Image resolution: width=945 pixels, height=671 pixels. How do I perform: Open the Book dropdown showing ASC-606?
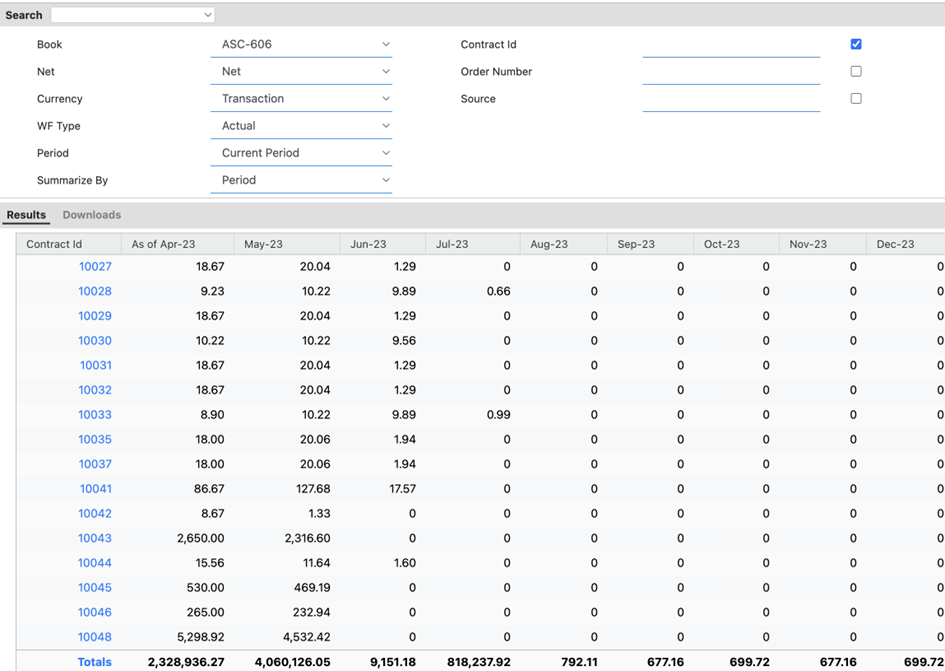click(301, 45)
